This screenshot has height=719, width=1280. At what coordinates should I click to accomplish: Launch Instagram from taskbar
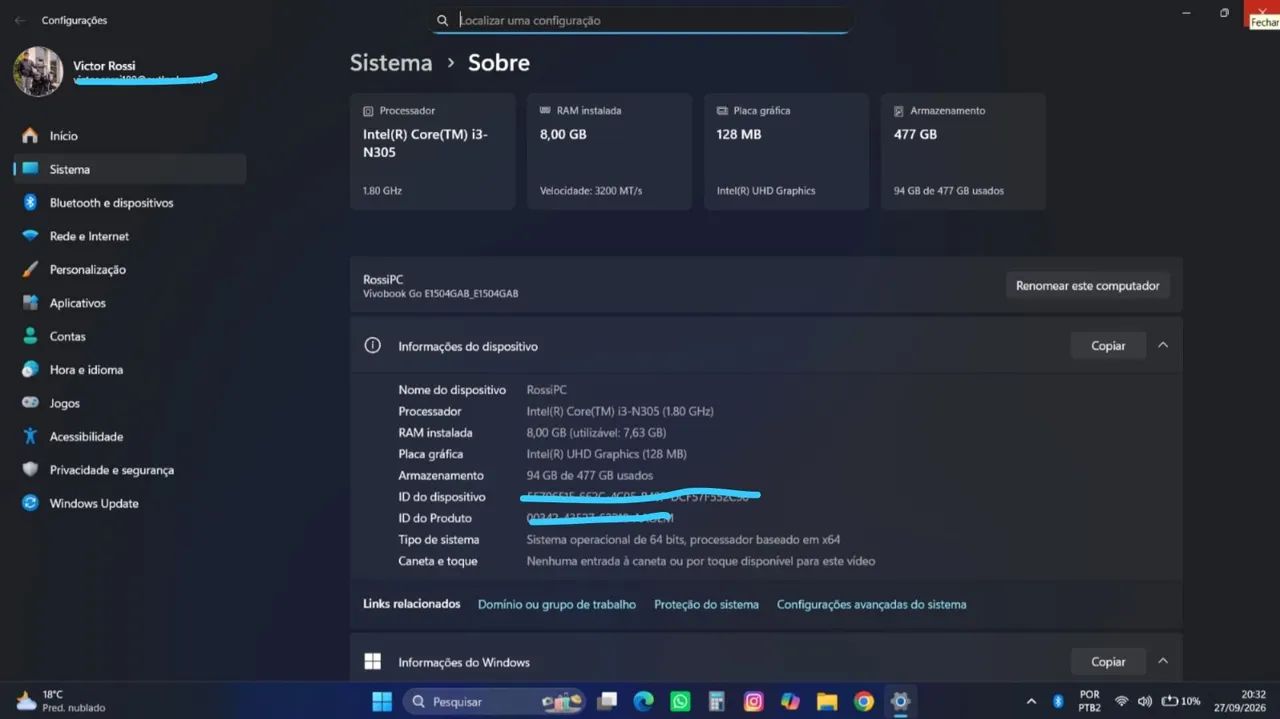click(x=754, y=702)
